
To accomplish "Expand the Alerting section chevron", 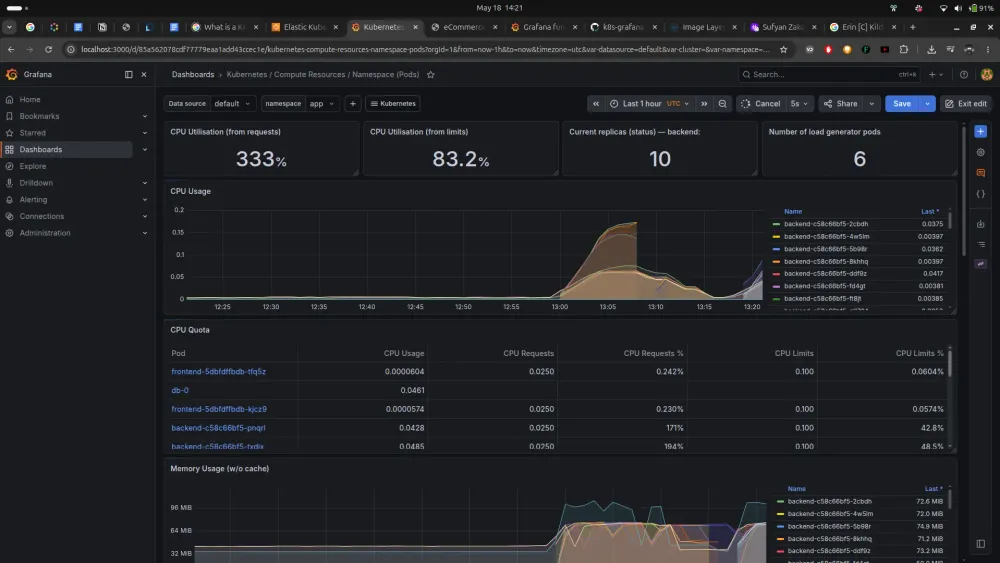I will point(145,200).
